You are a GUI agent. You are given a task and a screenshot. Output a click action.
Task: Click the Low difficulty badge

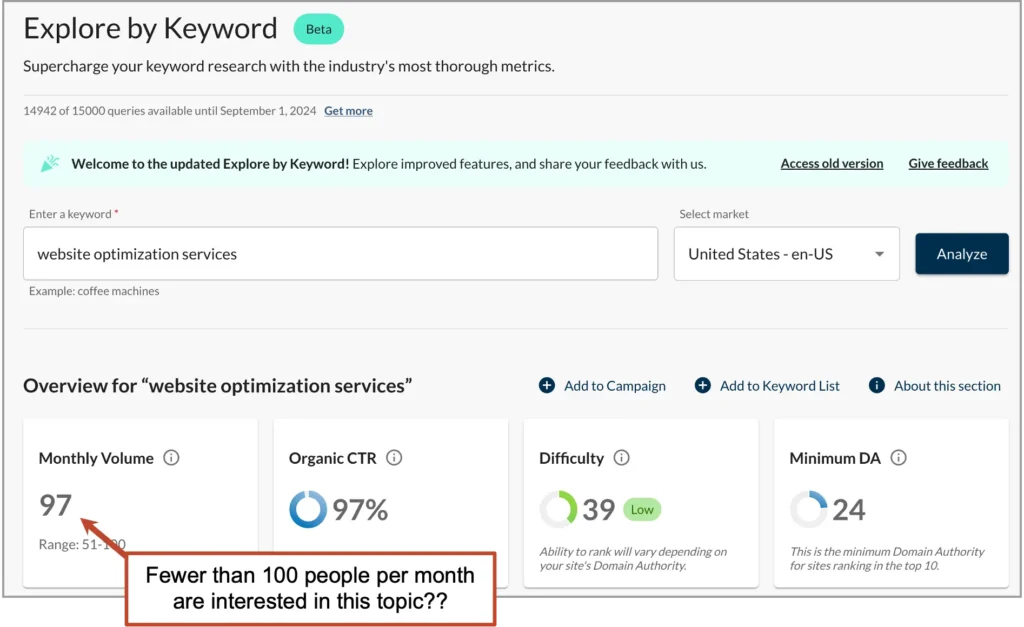click(x=642, y=509)
